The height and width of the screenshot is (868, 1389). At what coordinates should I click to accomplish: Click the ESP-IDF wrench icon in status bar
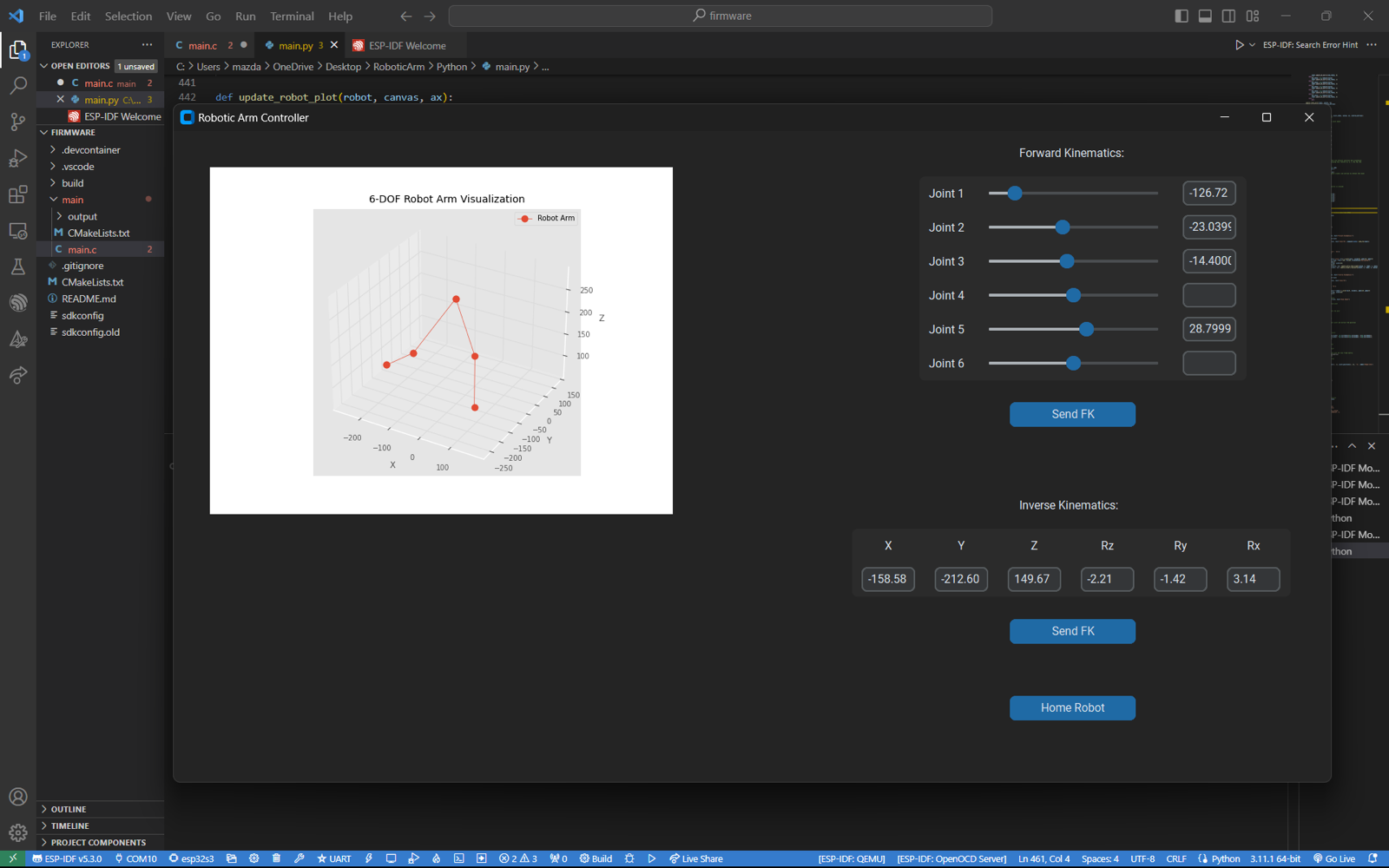click(300, 858)
